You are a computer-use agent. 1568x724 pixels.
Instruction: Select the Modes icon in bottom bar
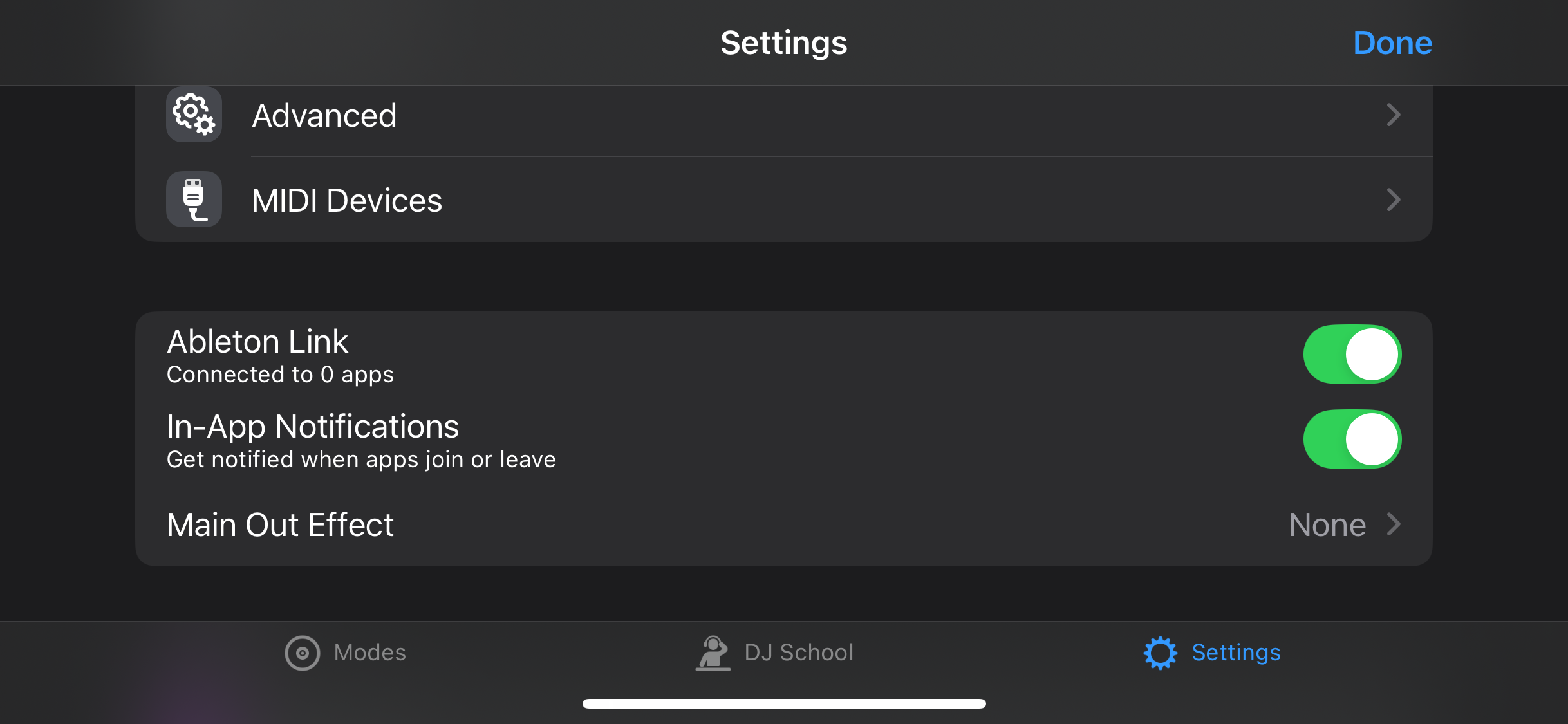(302, 652)
